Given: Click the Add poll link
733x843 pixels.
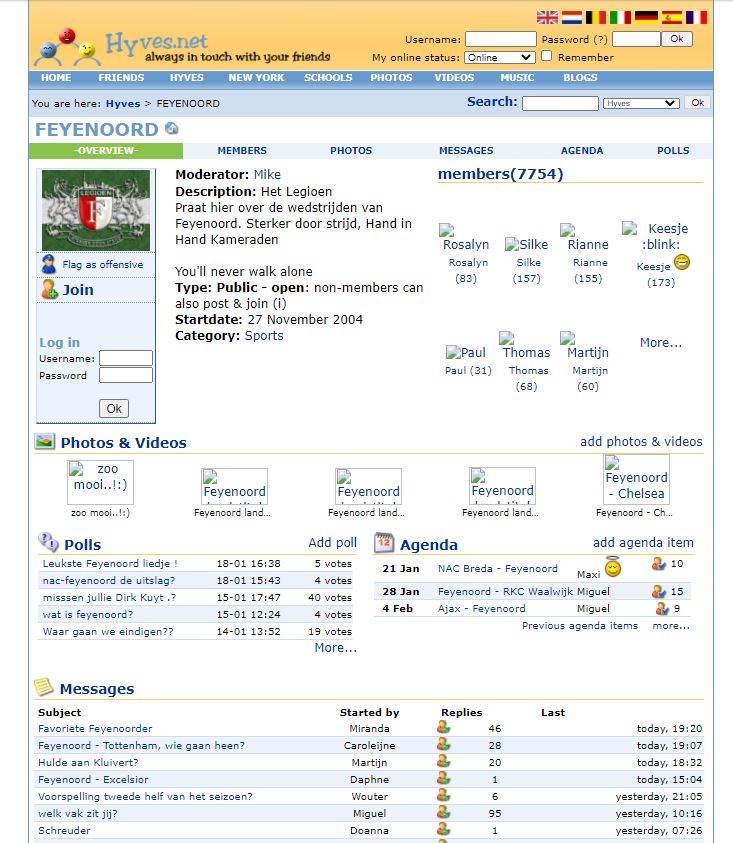Looking at the screenshot, I should coord(332,543).
